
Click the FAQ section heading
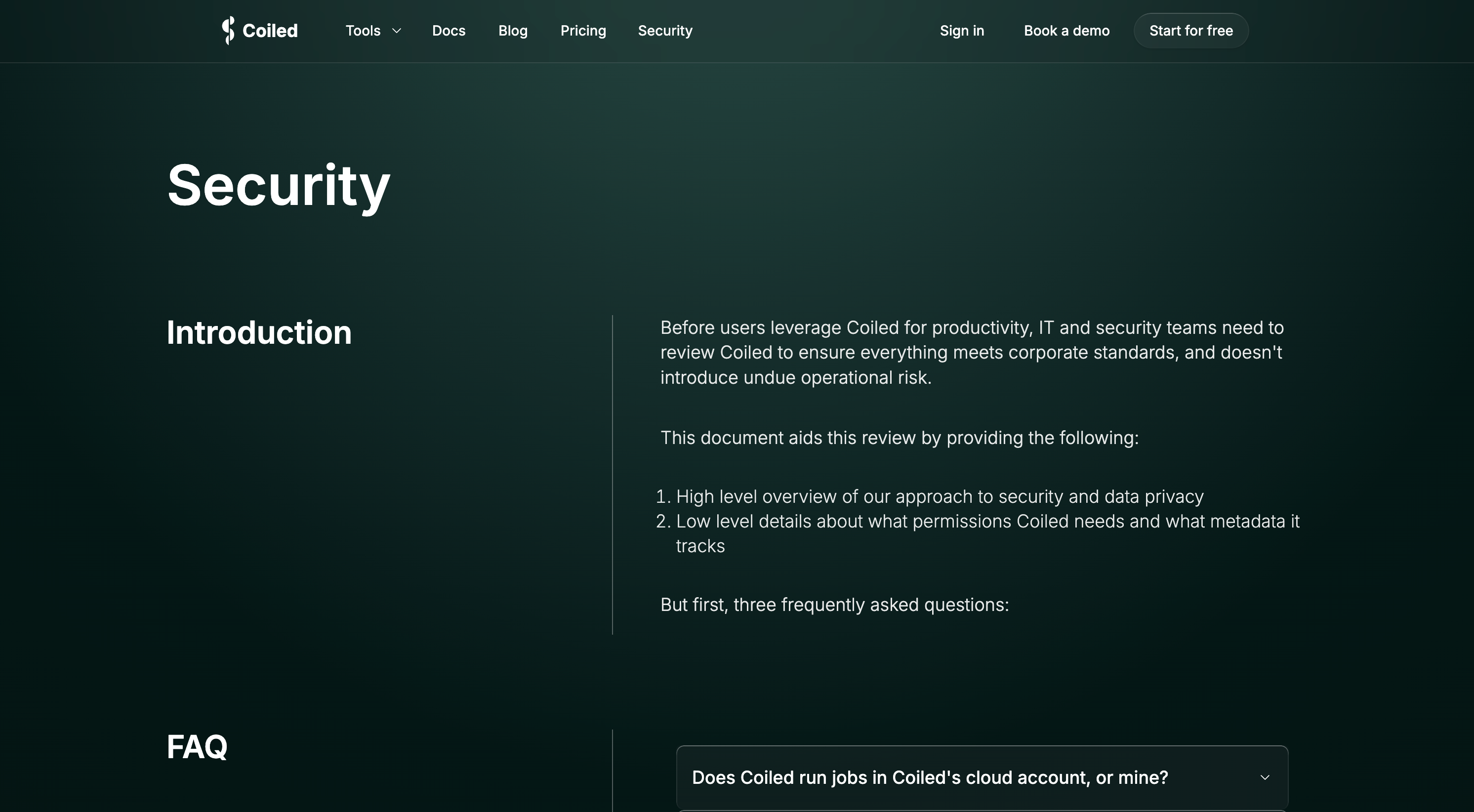click(x=197, y=747)
